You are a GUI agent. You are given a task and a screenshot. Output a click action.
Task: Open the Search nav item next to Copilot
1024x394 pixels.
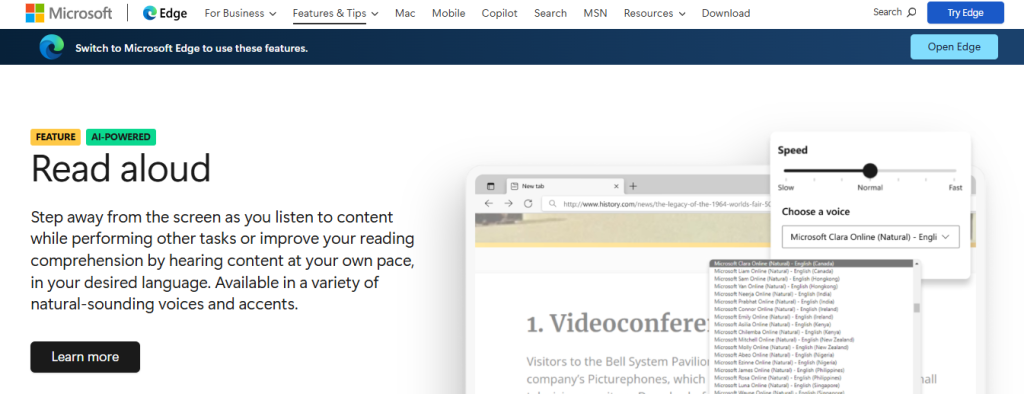pyautogui.click(x=551, y=13)
